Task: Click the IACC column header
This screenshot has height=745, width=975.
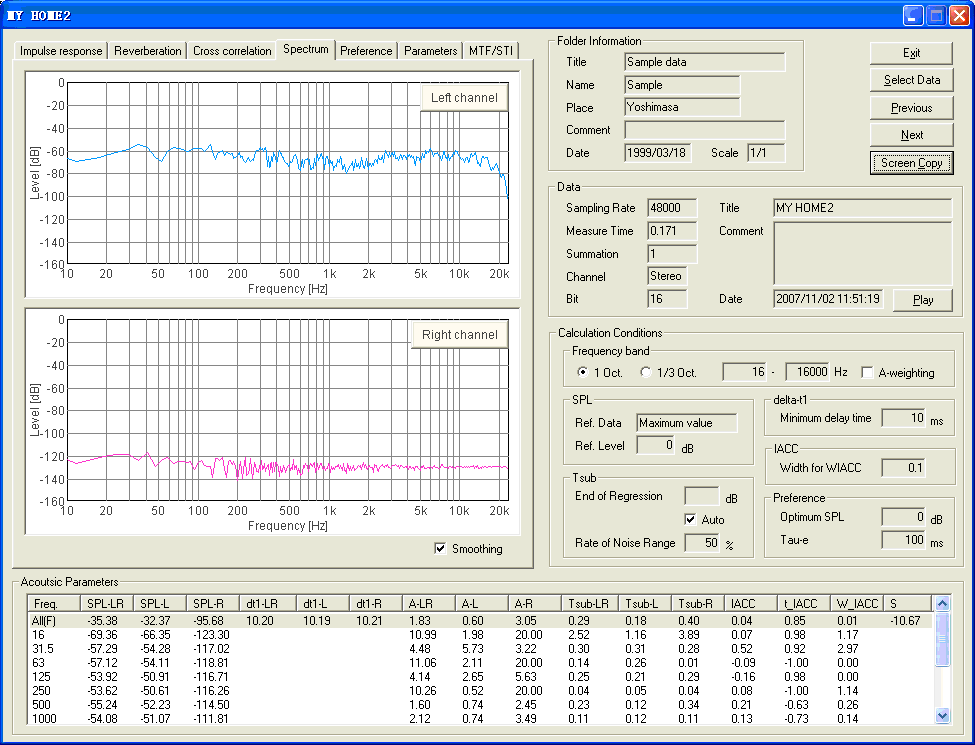Action: [751, 604]
